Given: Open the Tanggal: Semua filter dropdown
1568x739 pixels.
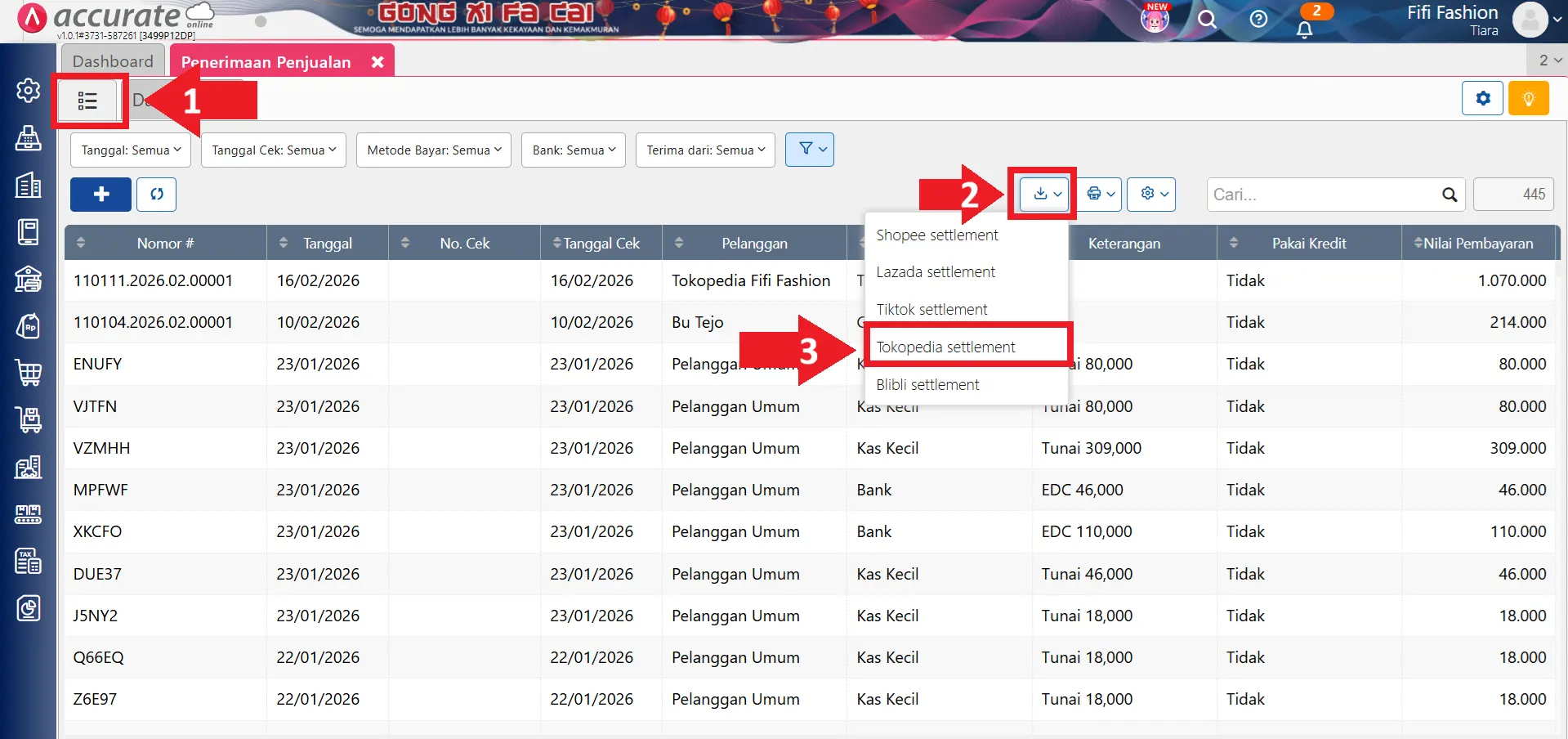Looking at the screenshot, I should (129, 150).
